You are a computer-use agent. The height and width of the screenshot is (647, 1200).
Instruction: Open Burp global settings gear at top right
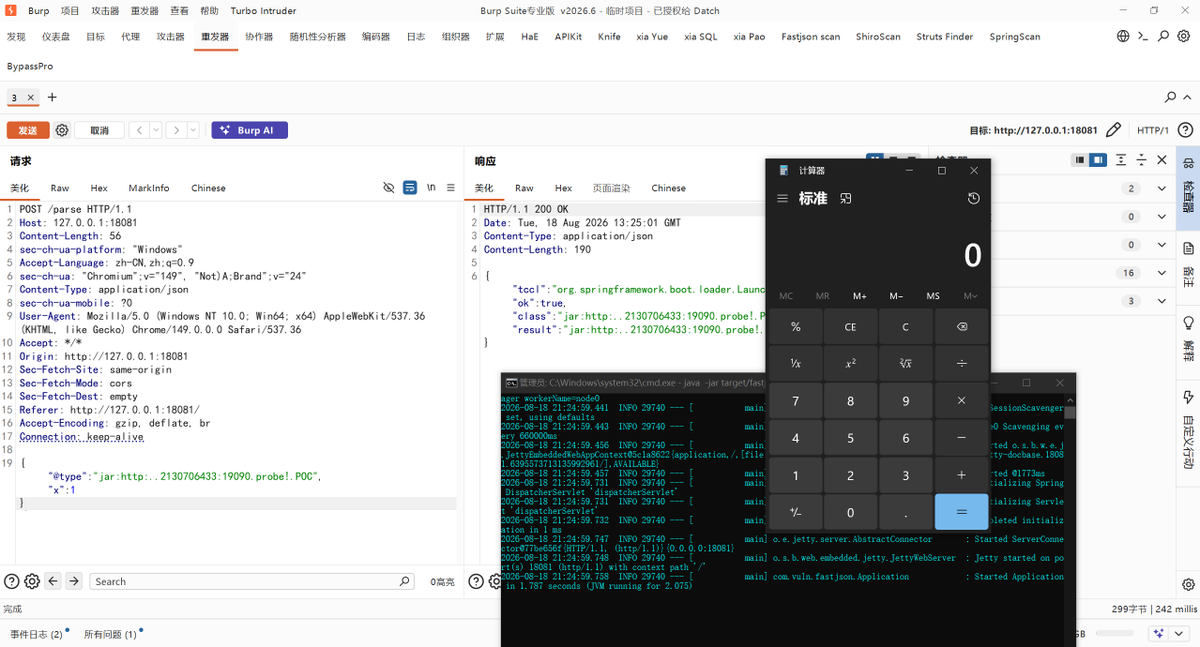(x=1184, y=36)
